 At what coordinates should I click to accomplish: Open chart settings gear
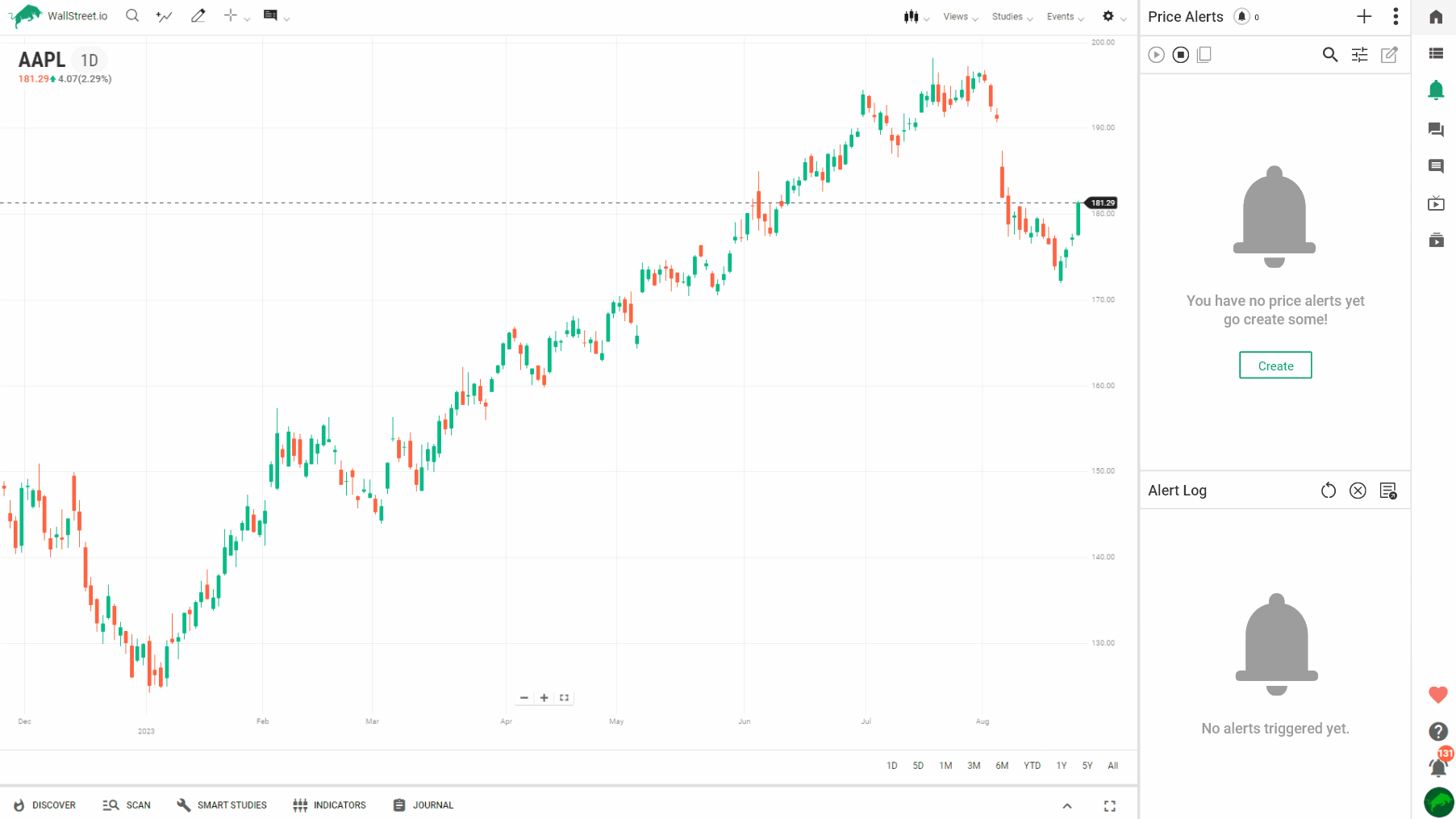pyautogui.click(x=1108, y=16)
